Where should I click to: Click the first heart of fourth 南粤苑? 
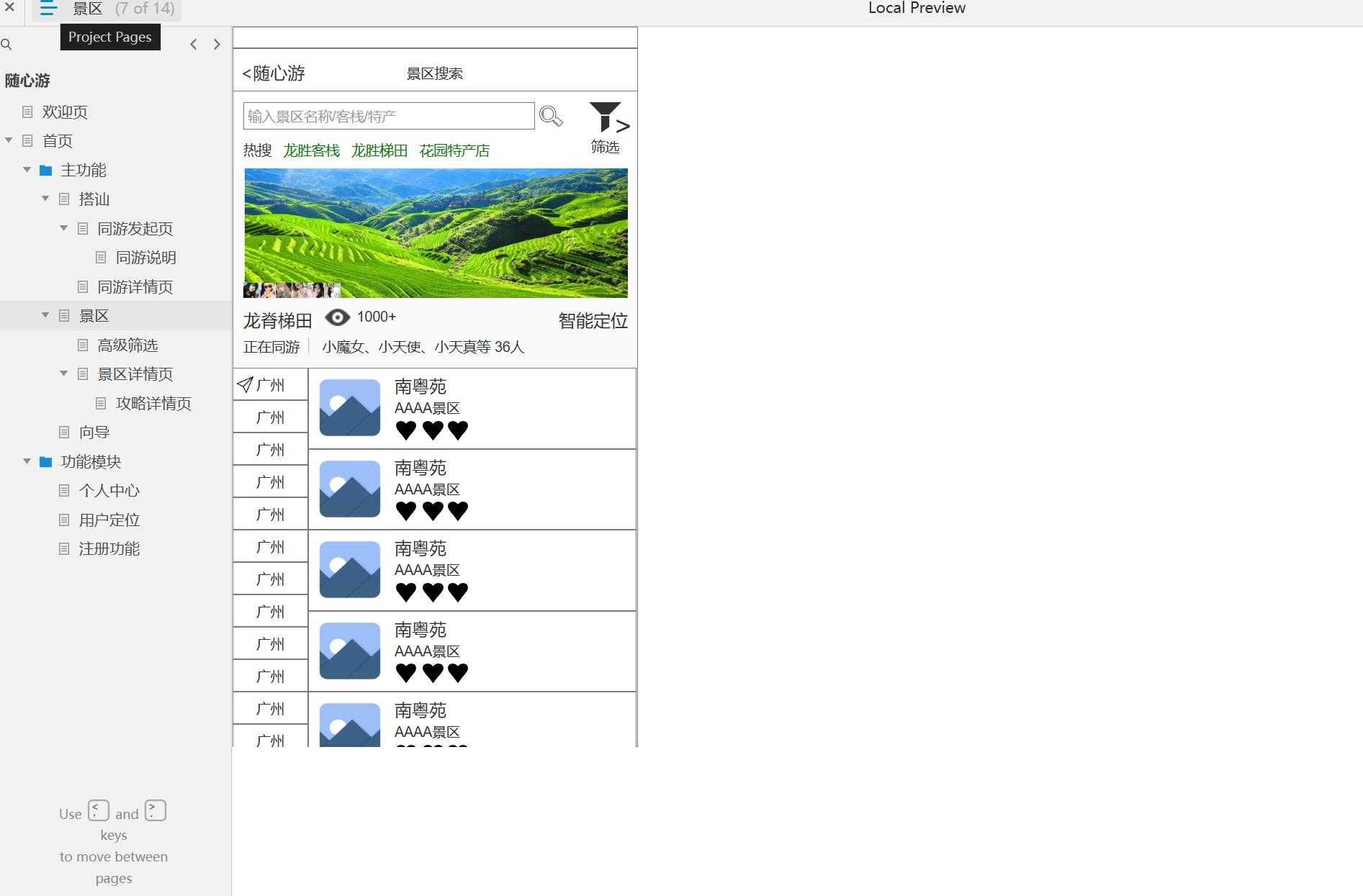406,673
